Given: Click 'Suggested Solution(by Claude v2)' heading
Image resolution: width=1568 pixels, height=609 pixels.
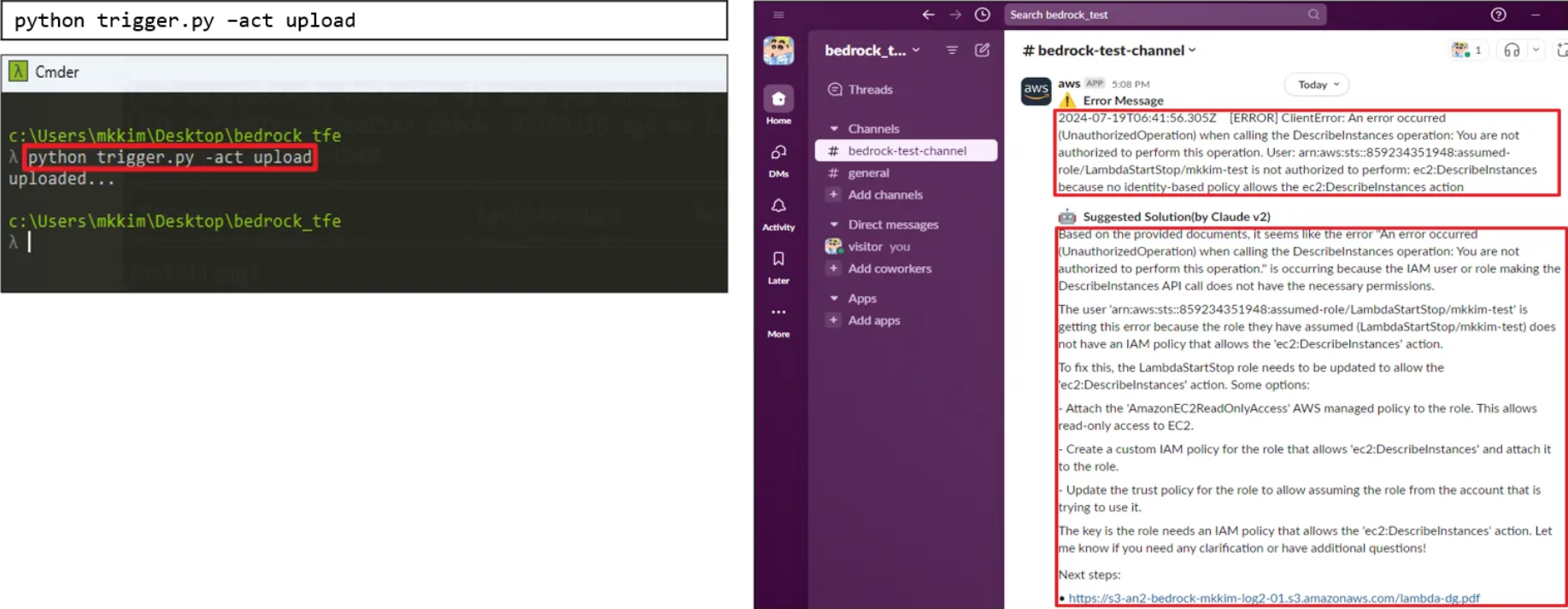Looking at the screenshot, I should tap(1177, 217).
